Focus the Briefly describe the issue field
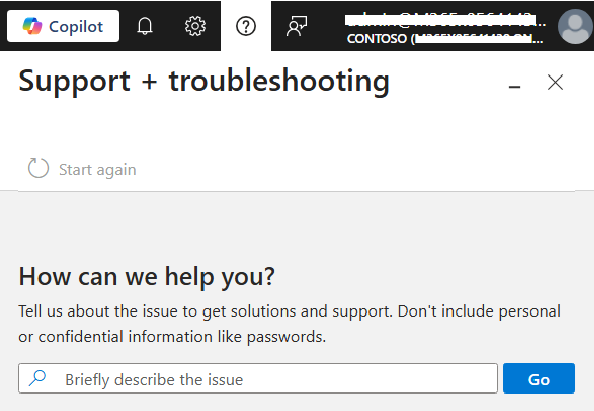The width and height of the screenshot is (594, 411). pyautogui.click(x=258, y=378)
